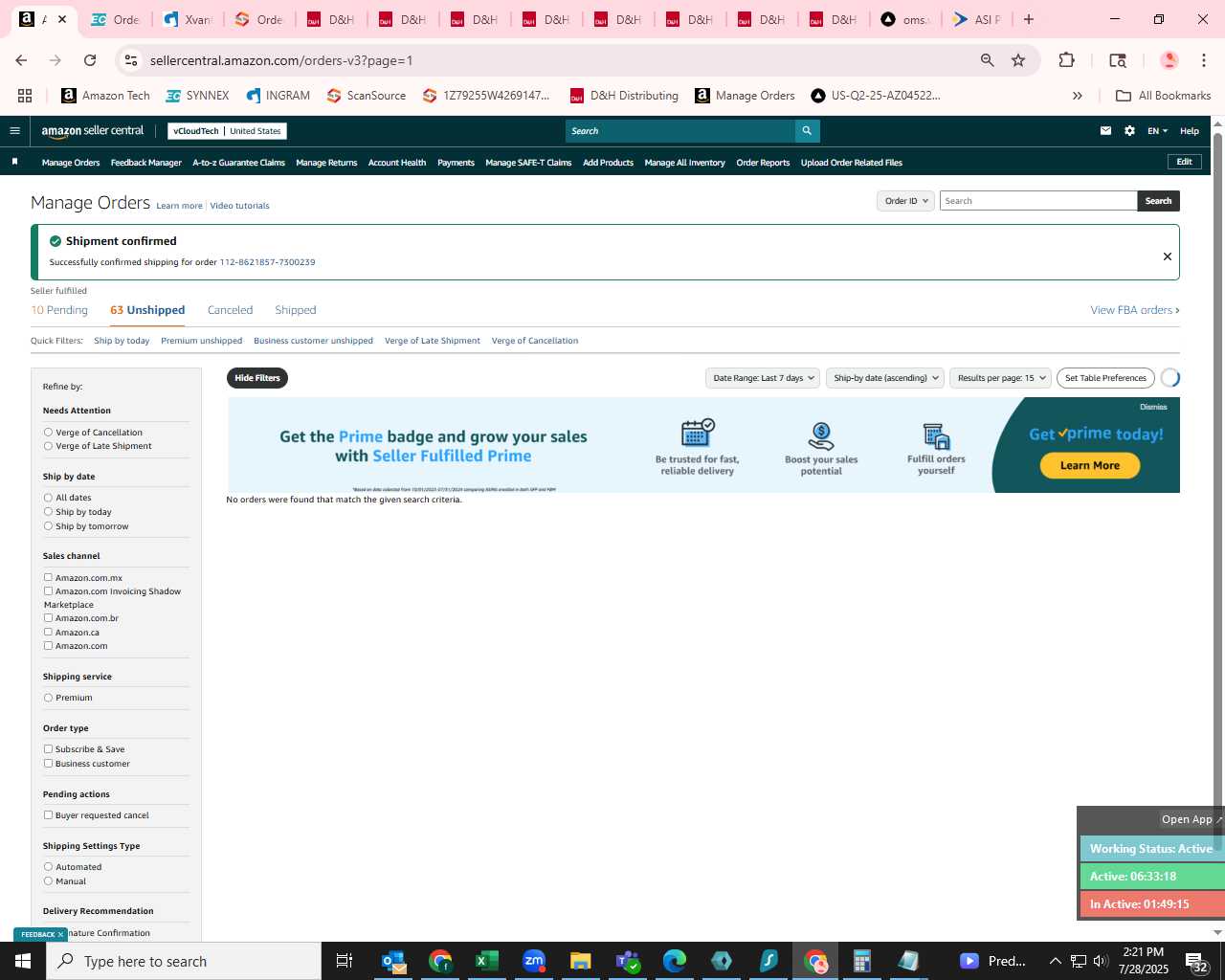
Task: Open the tab groups grid icon
Action: pyautogui.click(x=25, y=96)
